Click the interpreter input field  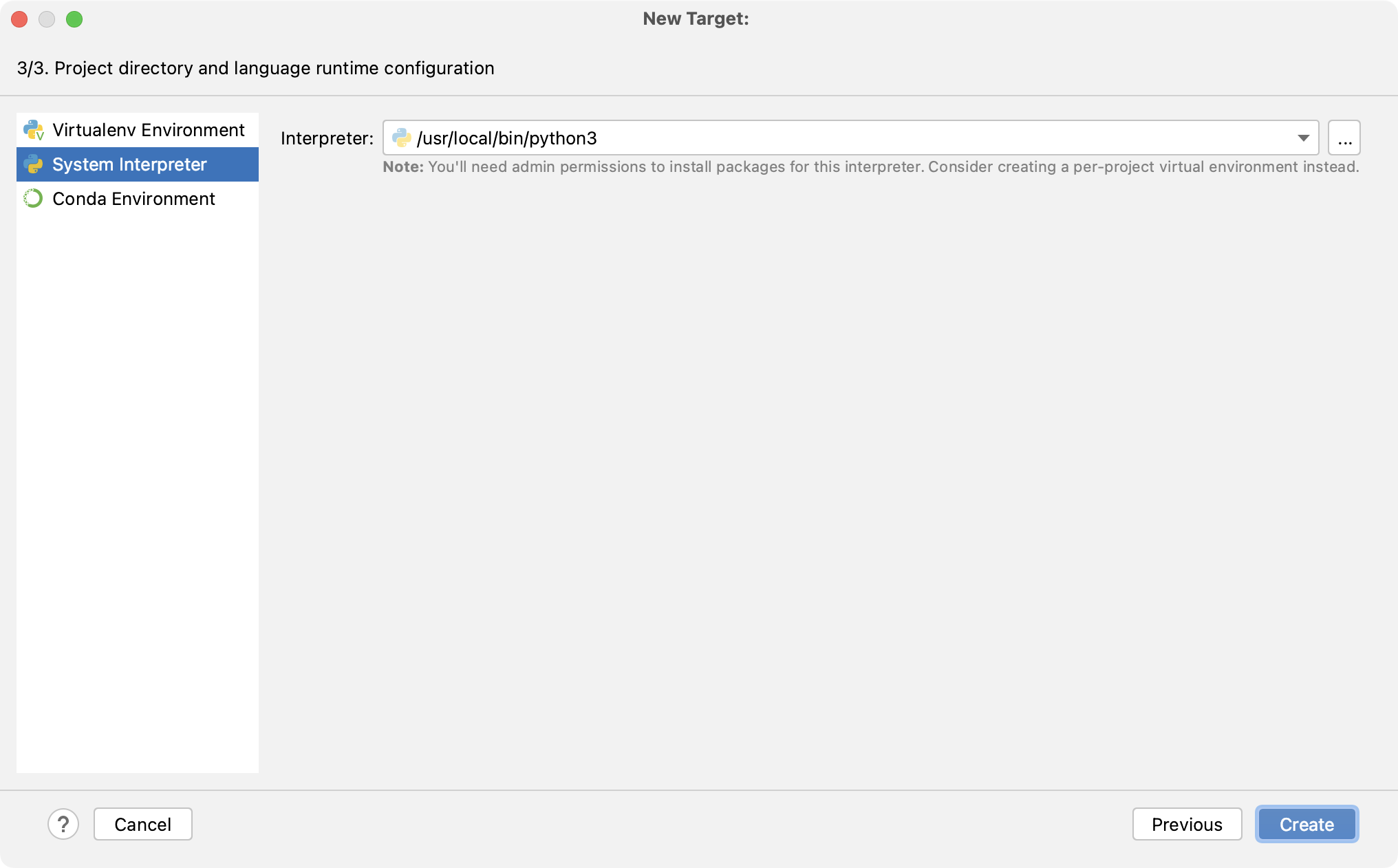851,138
